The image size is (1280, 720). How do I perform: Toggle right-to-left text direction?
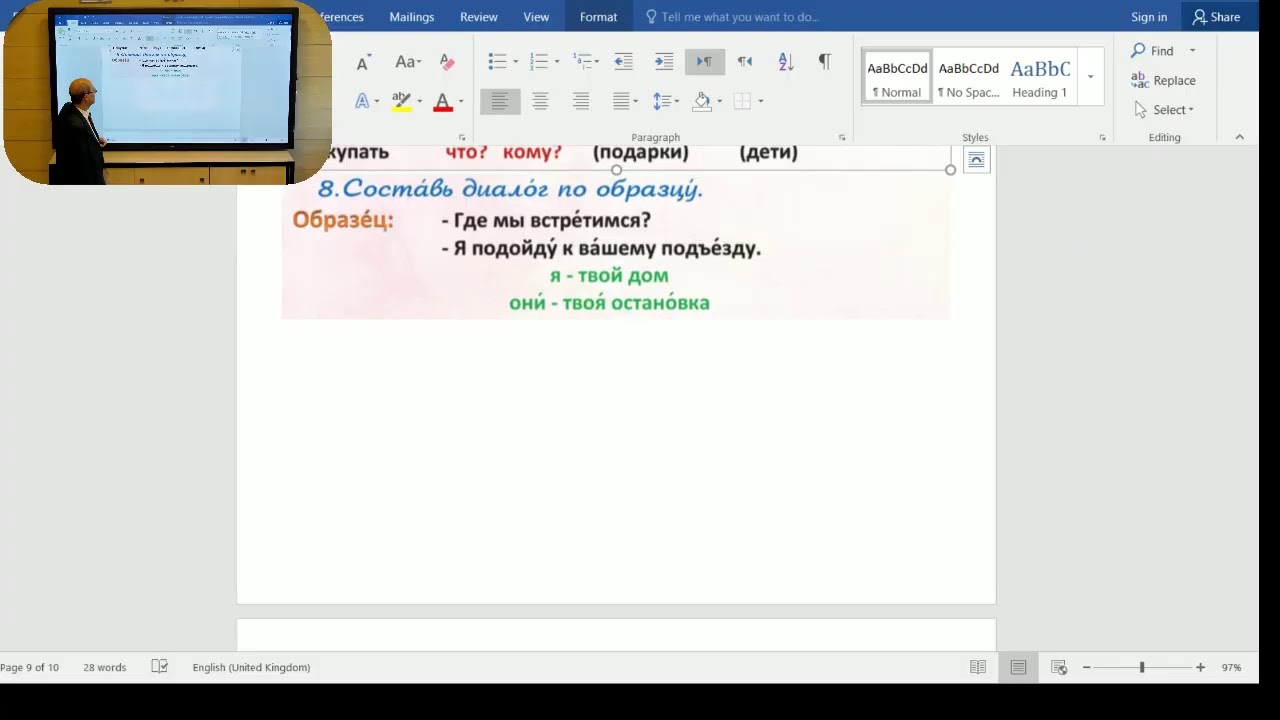tap(745, 62)
